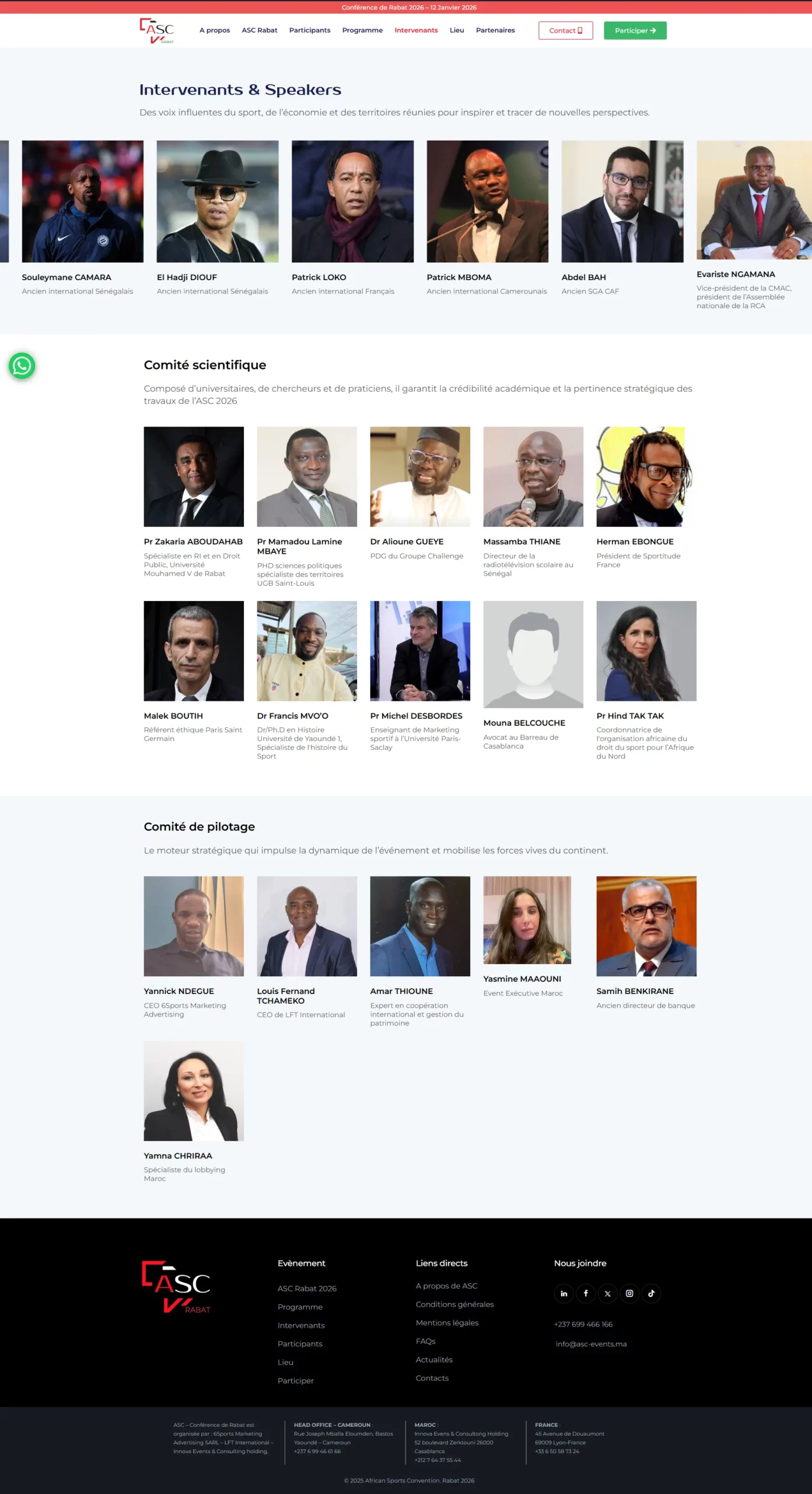Image resolution: width=812 pixels, height=1494 pixels.
Task: Follow the Mentions légales footer link
Action: [x=447, y=1322]
